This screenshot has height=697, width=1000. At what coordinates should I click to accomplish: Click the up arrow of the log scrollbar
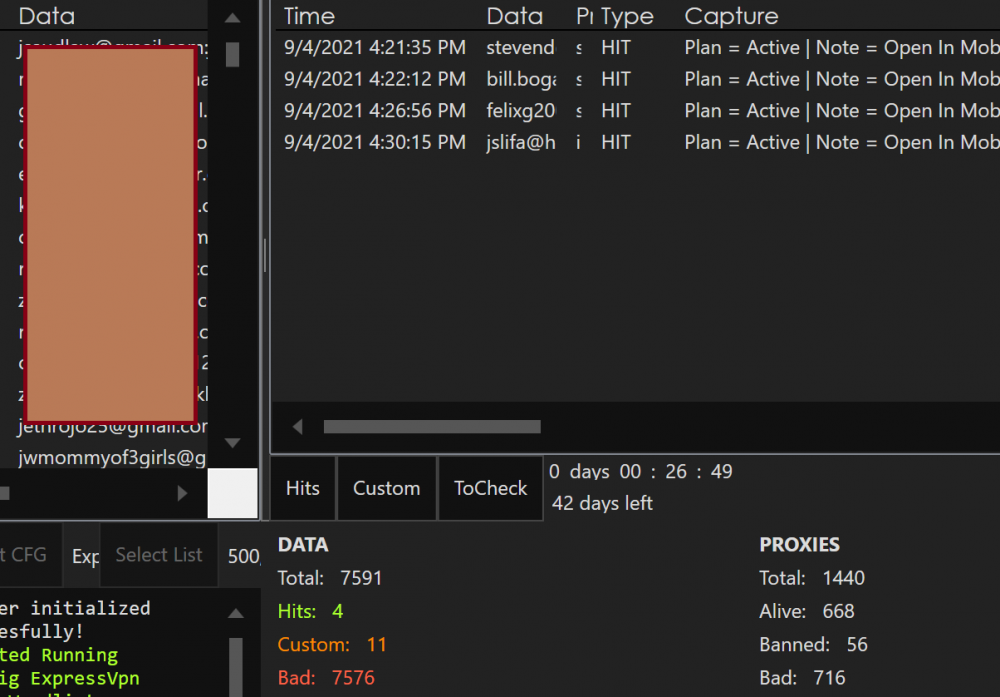235,613
